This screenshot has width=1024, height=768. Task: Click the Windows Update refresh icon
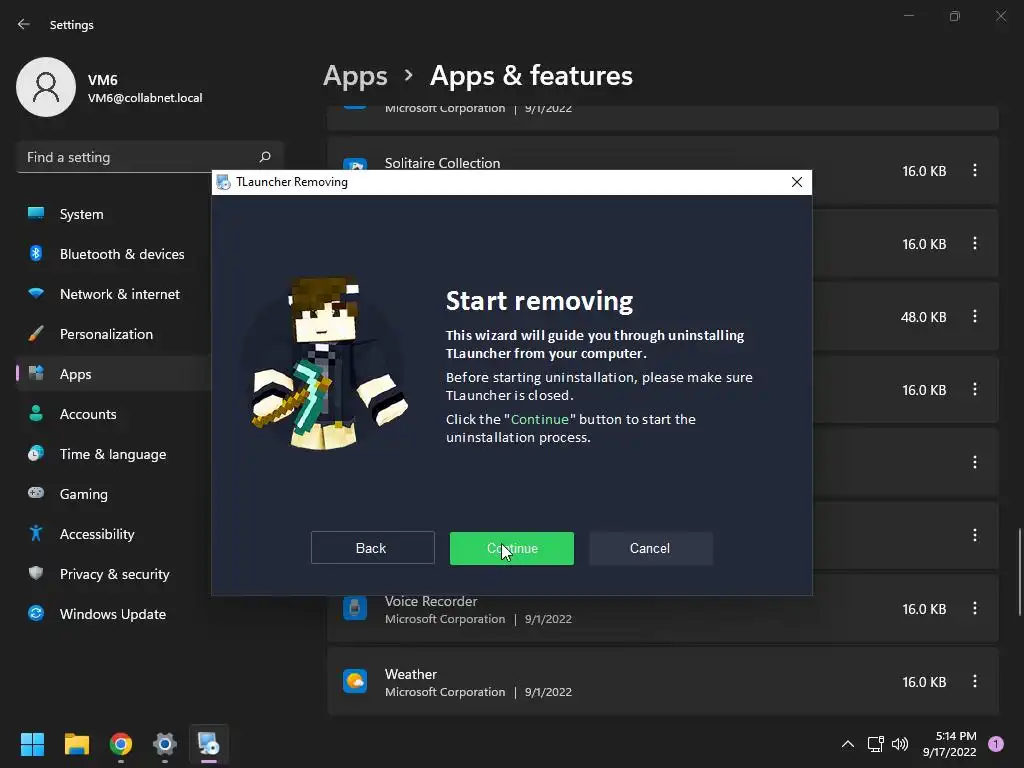pos(36,613)
